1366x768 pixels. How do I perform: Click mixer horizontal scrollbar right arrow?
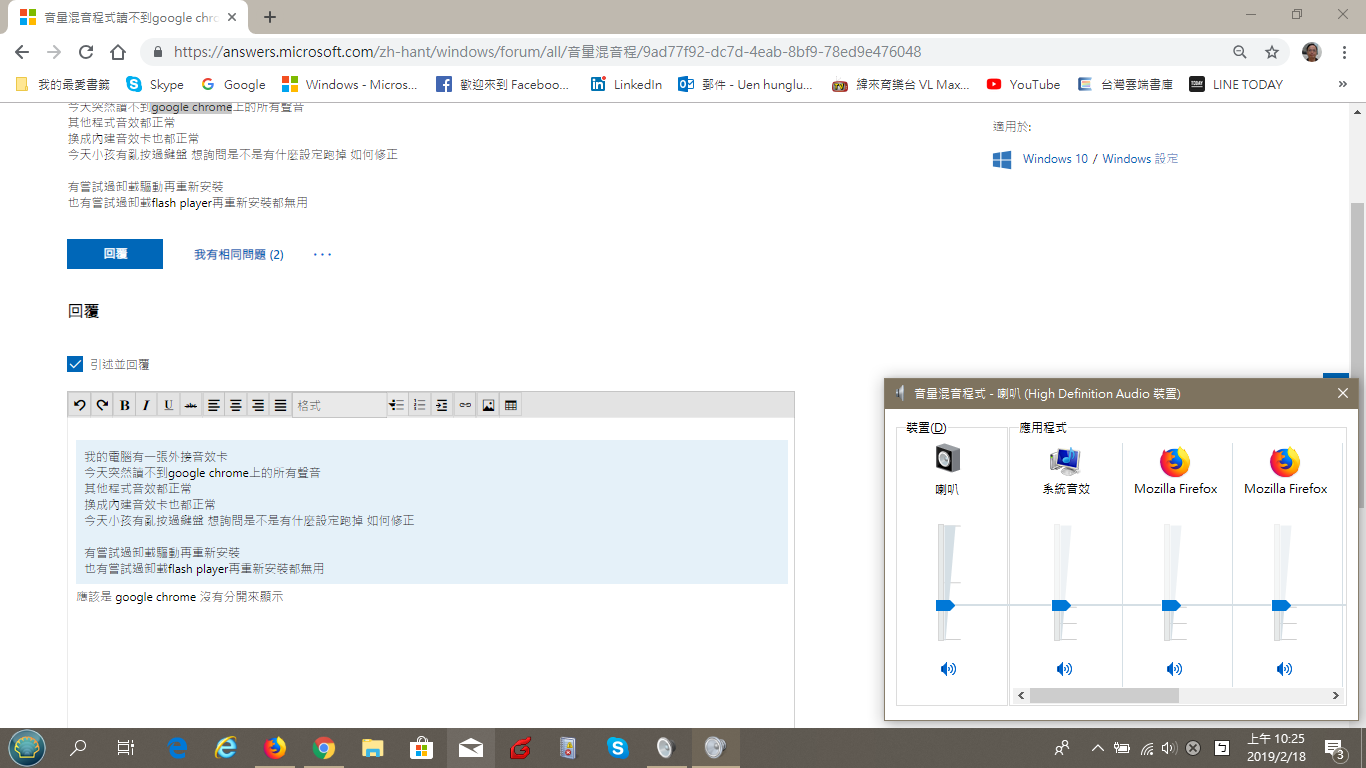(1335, 695)
